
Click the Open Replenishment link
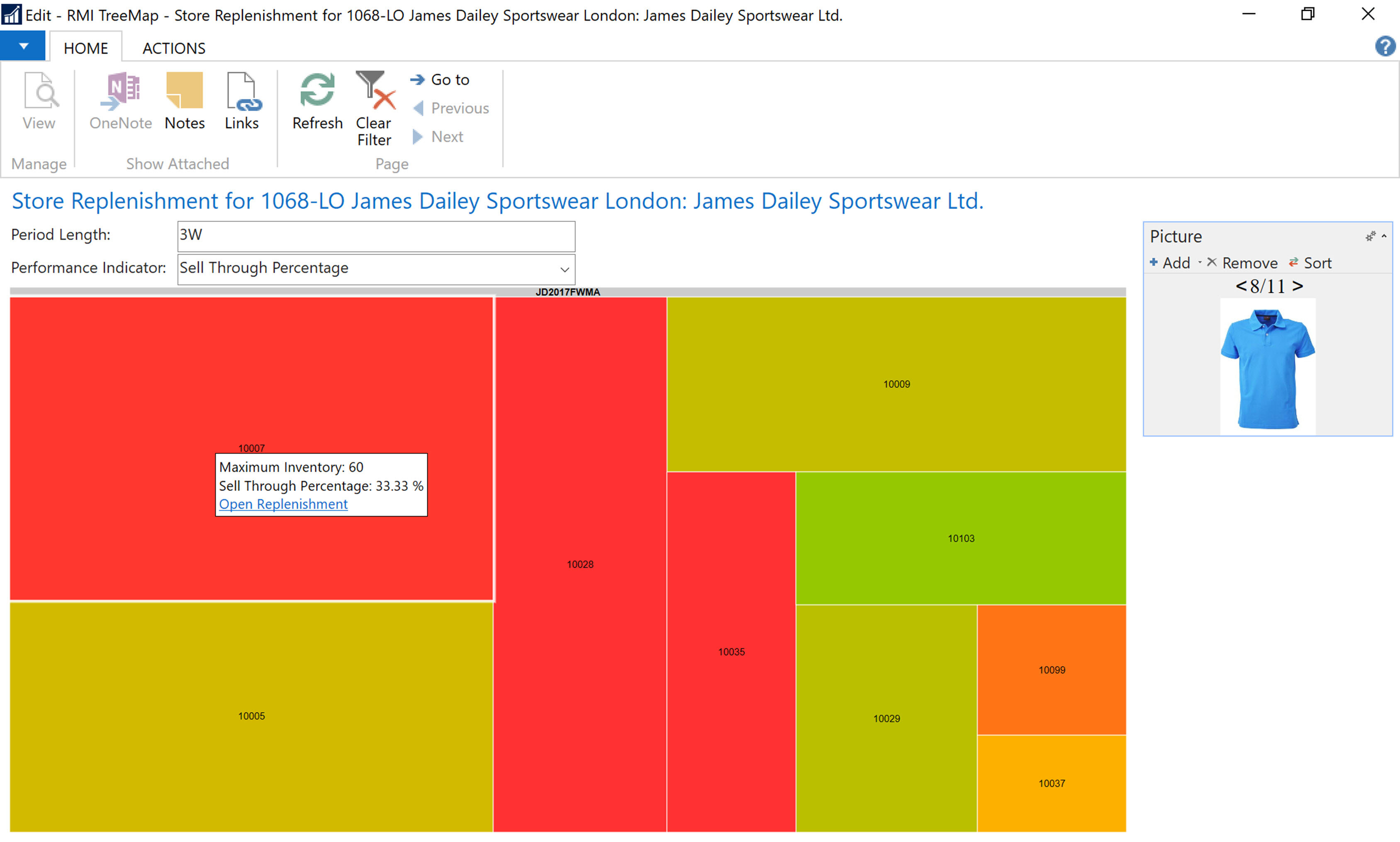(x=283, y=504)
